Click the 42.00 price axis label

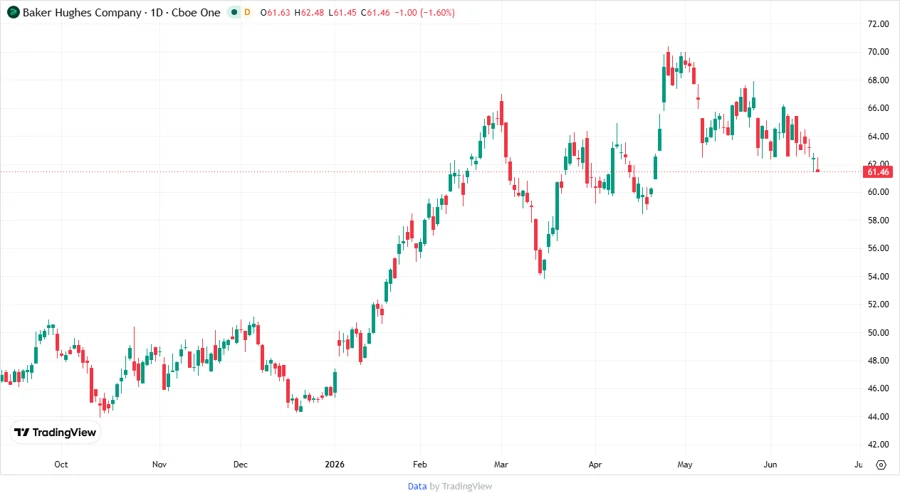(x=878, y=444)
